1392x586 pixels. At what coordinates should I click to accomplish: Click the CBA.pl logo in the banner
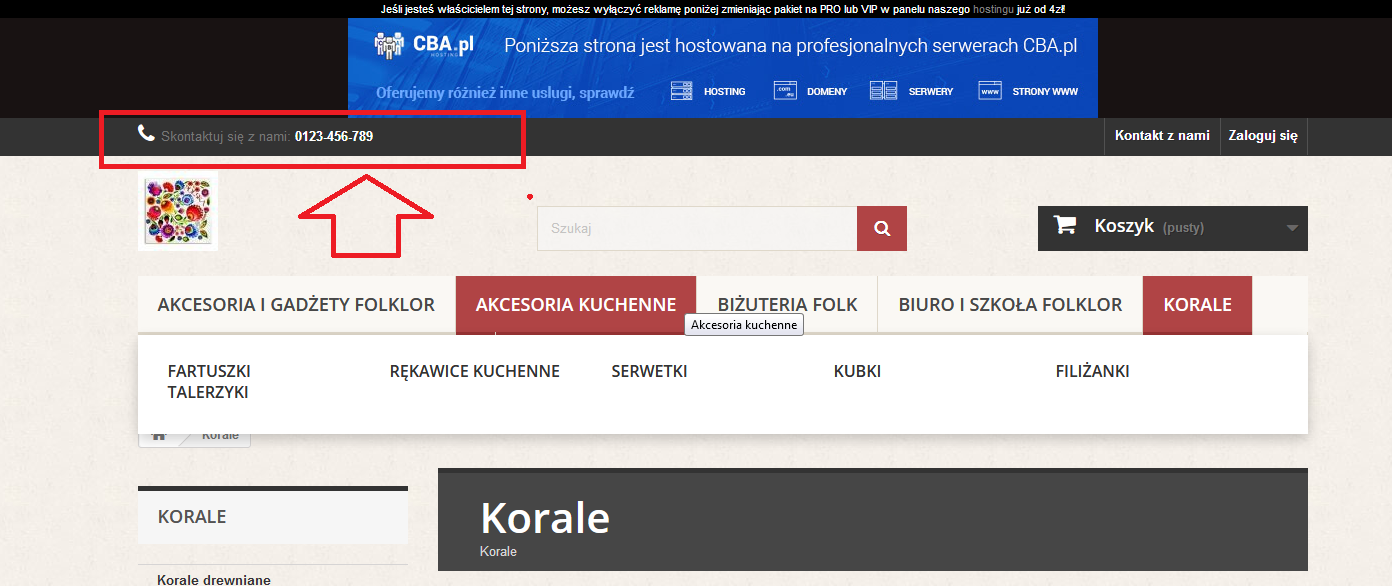[x=423, y=45]
